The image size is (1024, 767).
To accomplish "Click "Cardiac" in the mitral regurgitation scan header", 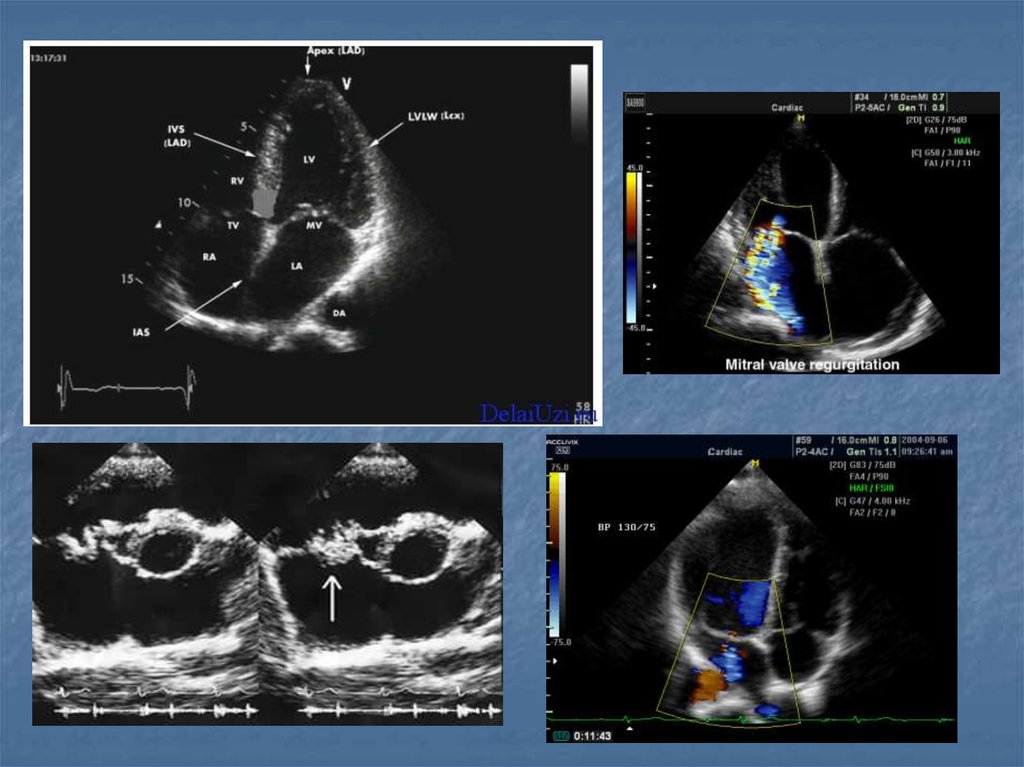I will point(786,107).
